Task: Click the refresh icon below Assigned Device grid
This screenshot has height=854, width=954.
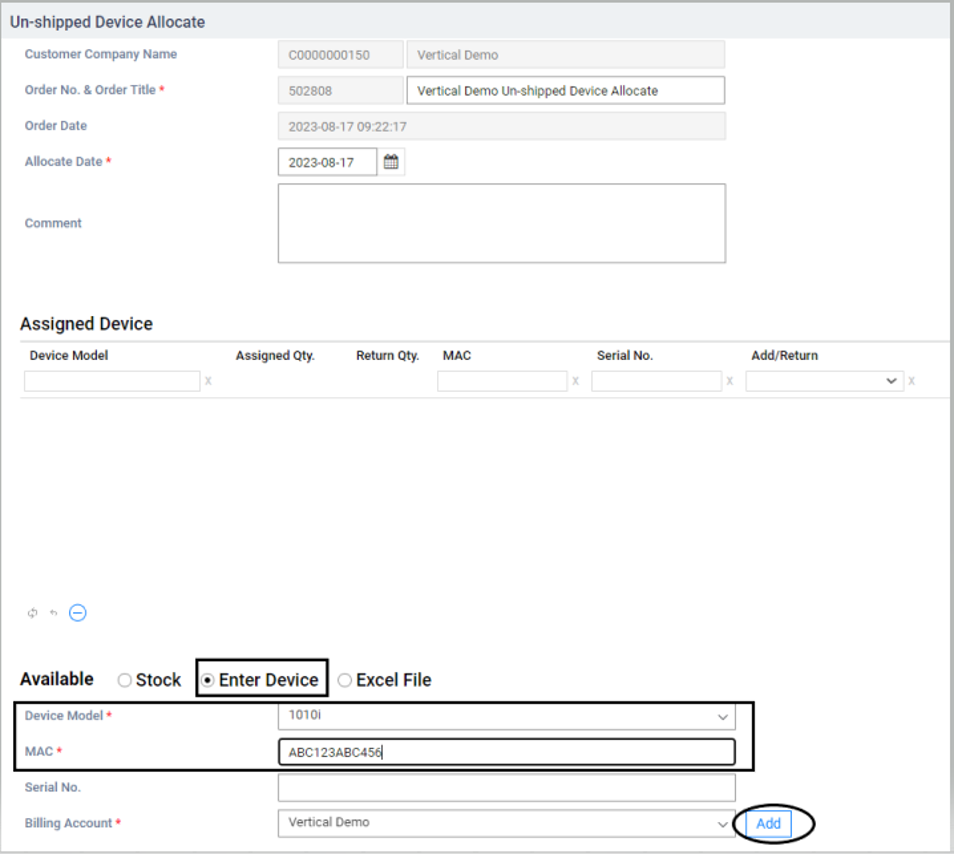Action: coord(32,613)
